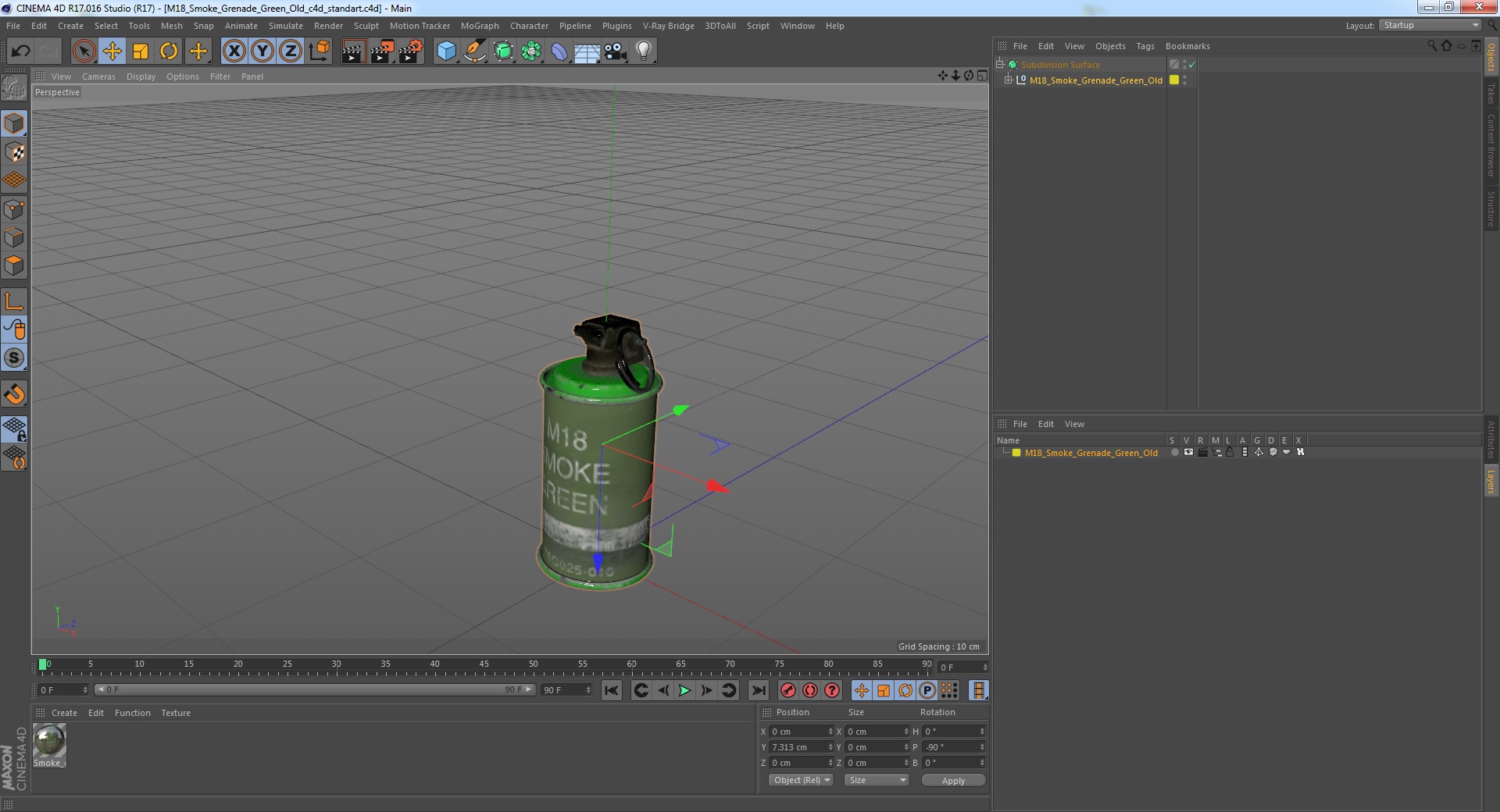
Task: Click Record Active Objects button
Action: pyautogui.click(x=788, y=690)
